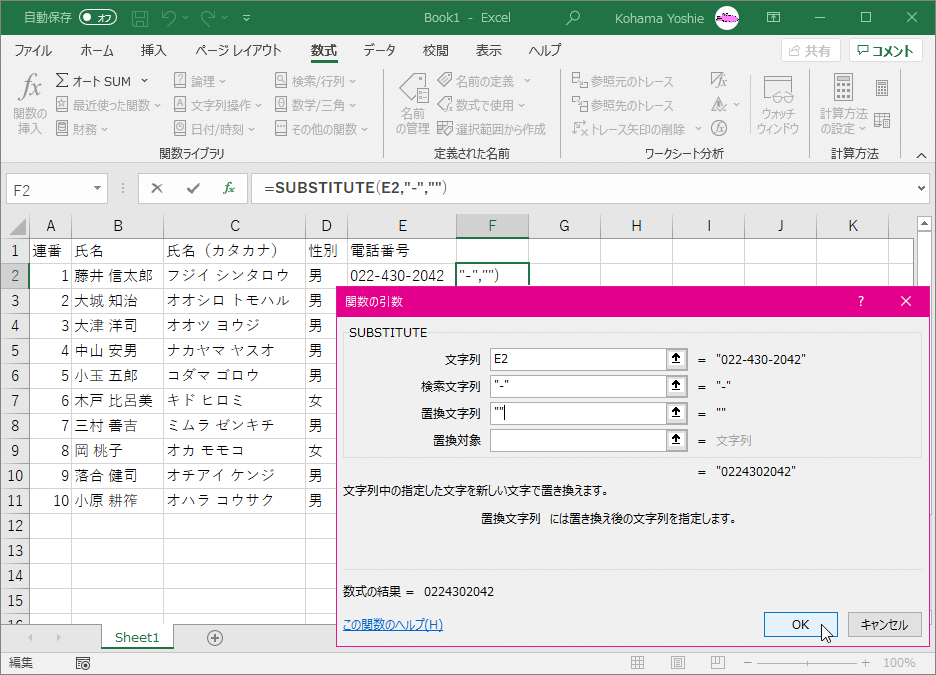Expand the formula bar
The width and height of the screenshot is (936, 675).
pyautogui.click(x=921, y=188)
